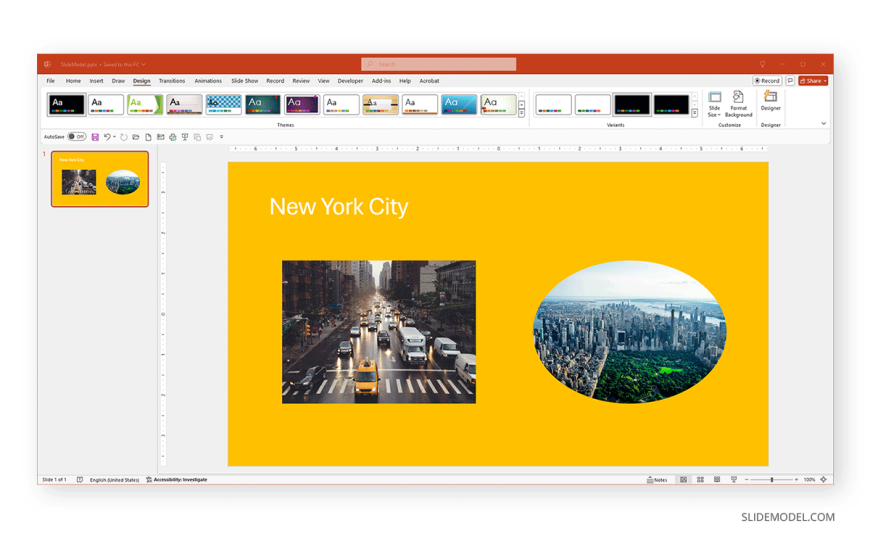The height and width of the screenshot is (539, 870).
Task: Expand the Themes gallery More arrow
Action: pos(522,113)
